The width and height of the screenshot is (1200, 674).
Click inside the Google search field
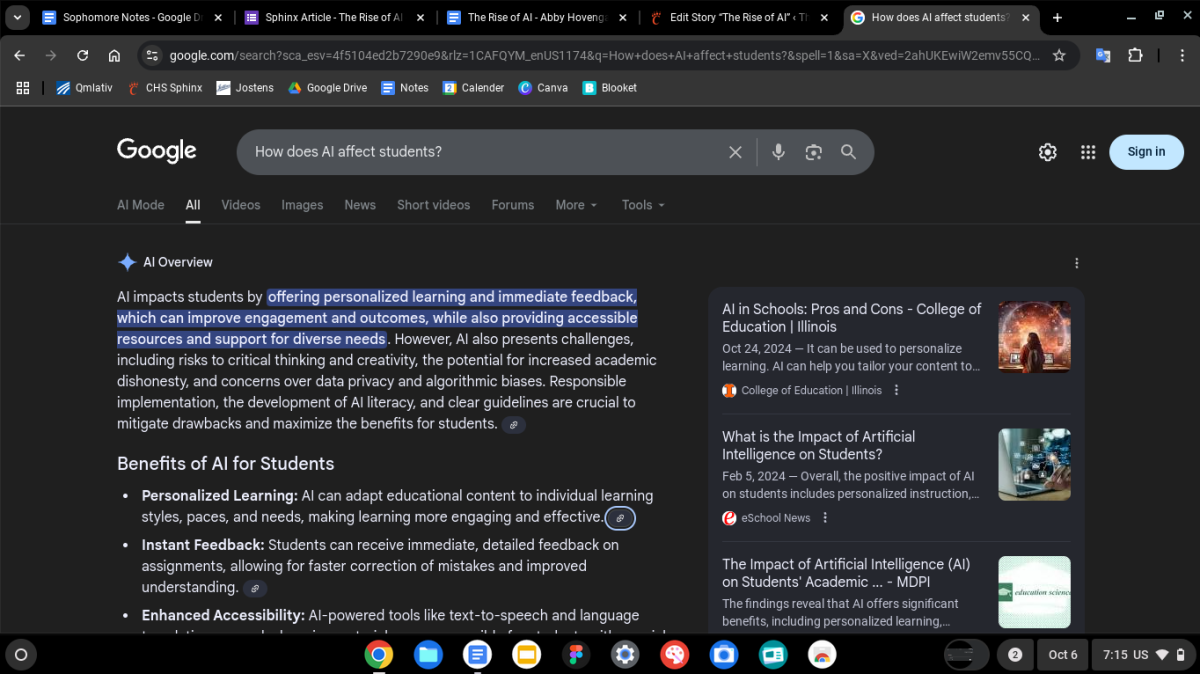480,152
